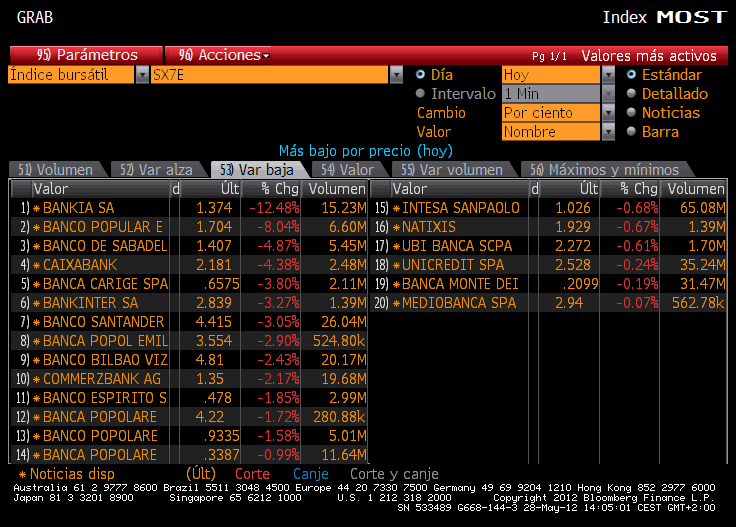Open the Por ciento dropdown arrow
736x527 pixels.
(608, 113)
